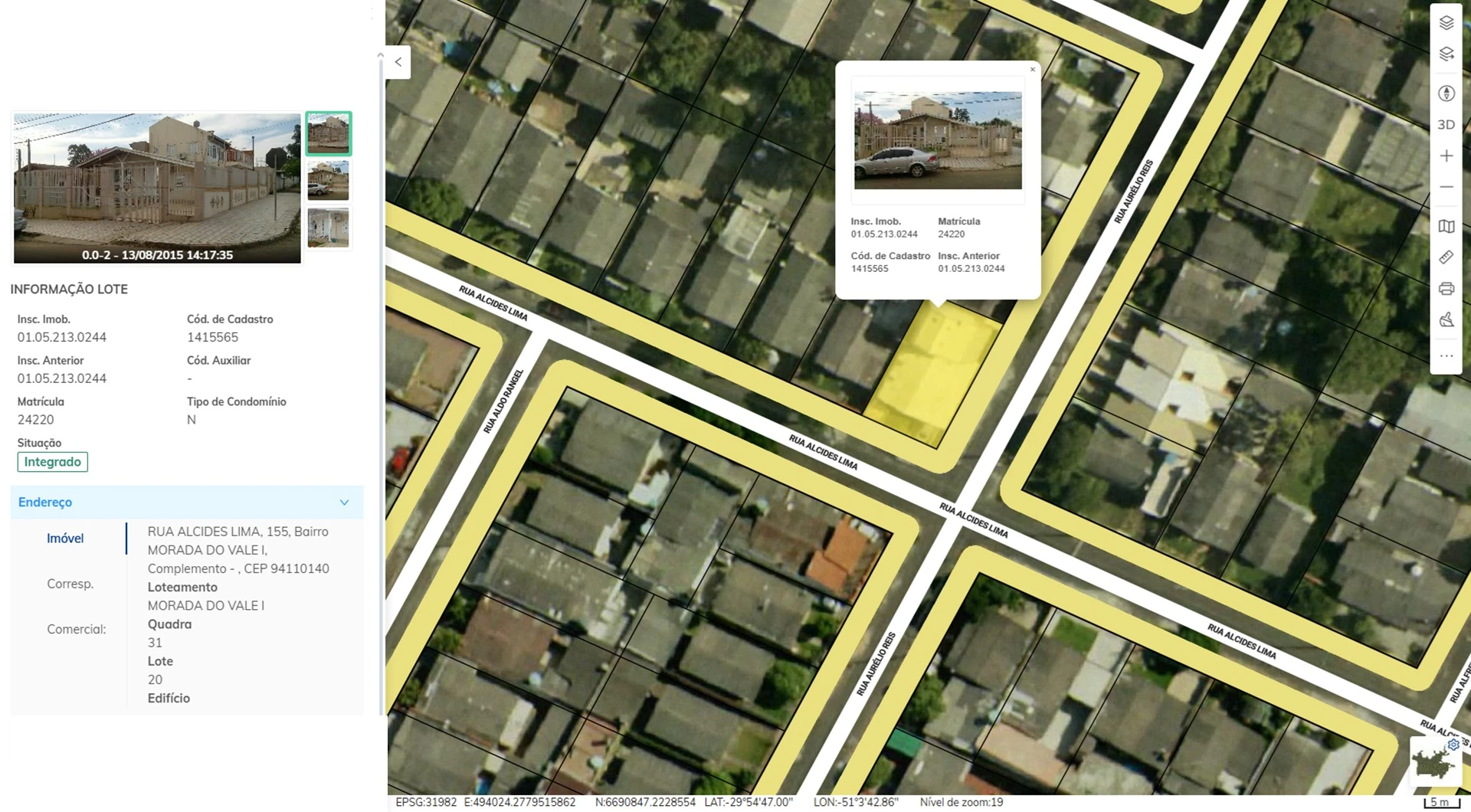This screenshot has height=812, width=1471.
Task: Switch map to 3D view
Action: (x=1446, y=124)
